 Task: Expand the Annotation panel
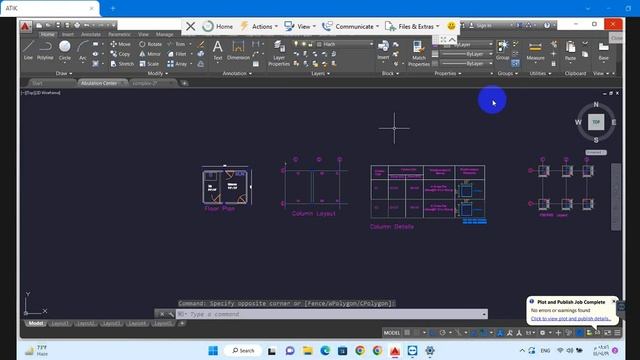pyautogui.click(x=237, y=73)
